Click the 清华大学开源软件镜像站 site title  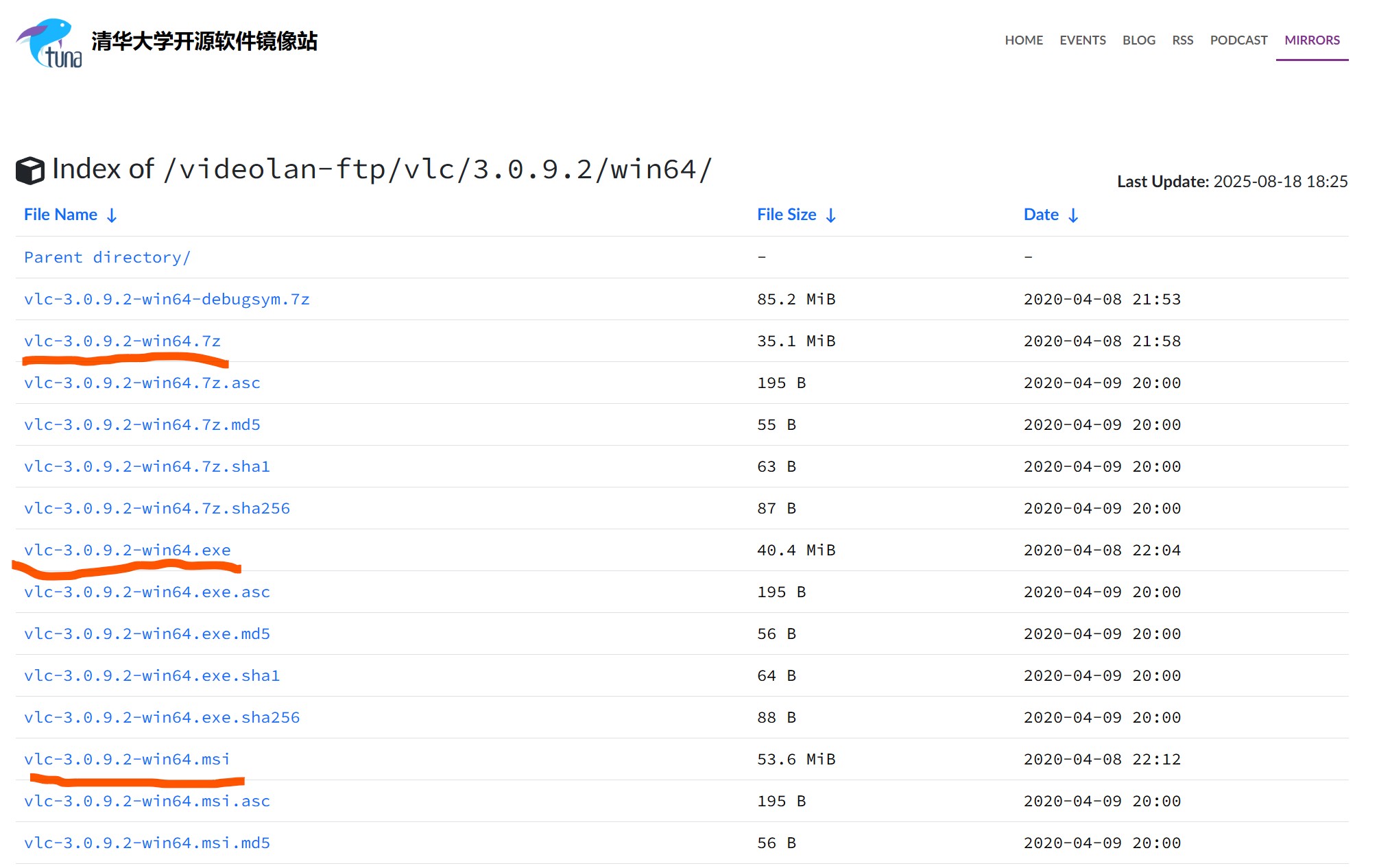(204, 41)
